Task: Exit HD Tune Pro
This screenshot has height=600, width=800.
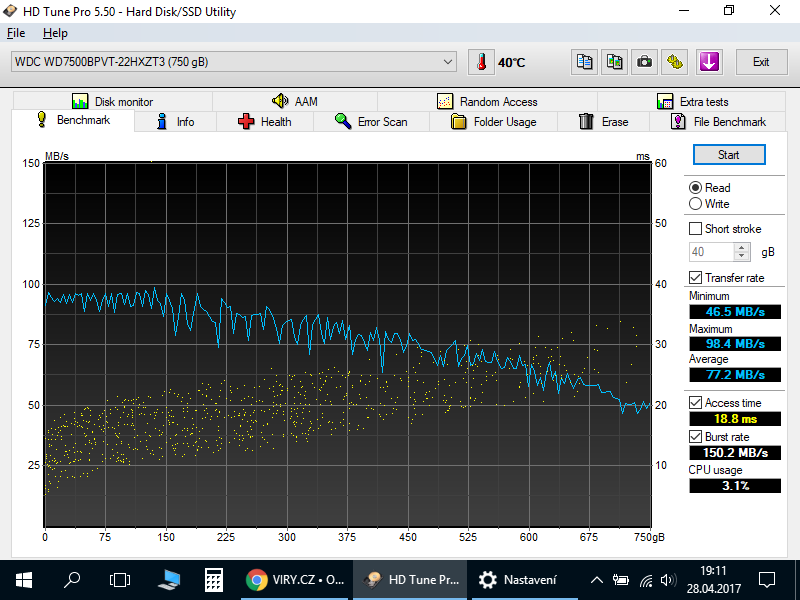Action: click(761, 62)
